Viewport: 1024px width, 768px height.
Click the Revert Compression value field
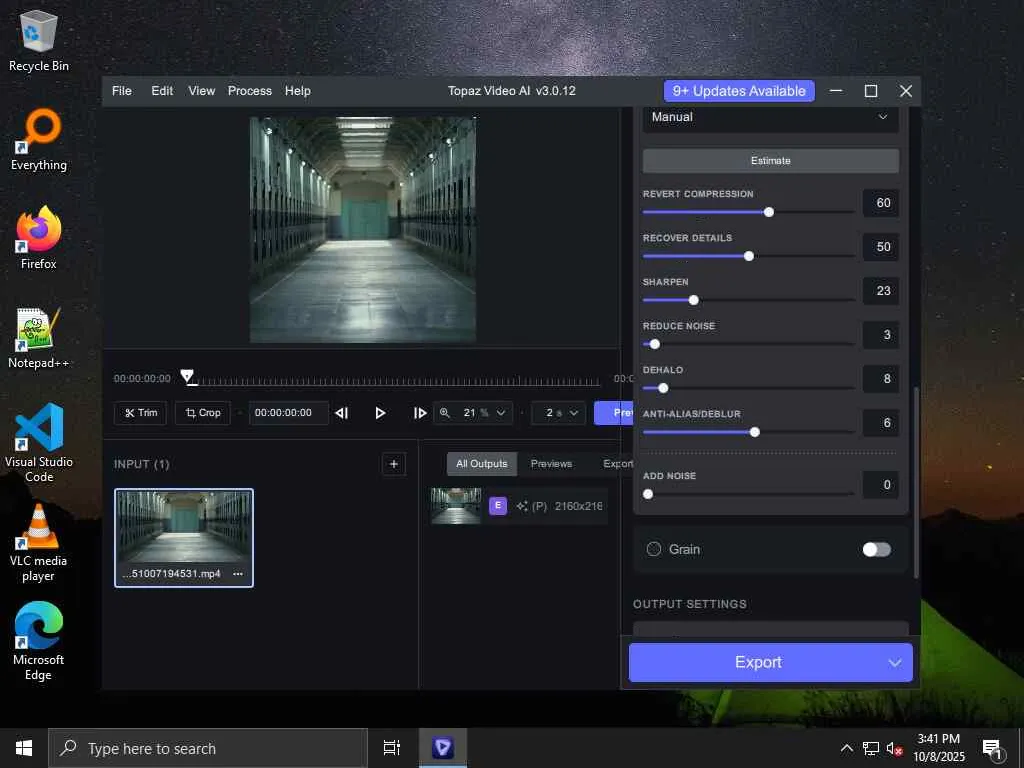(x=882, y=204)
